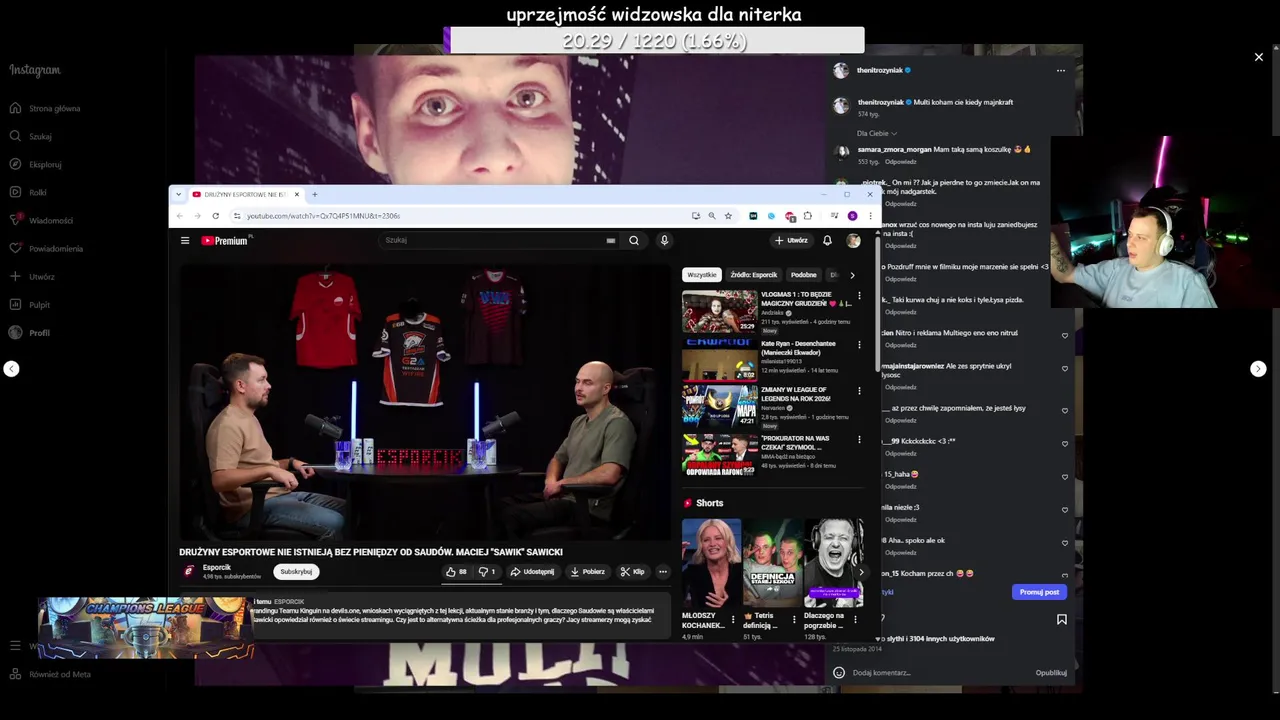Open Chrome tab search dropdown arrow
The height and width of the screenshot is (720, 1280).
pyautogui.click(x=178, y=194)
